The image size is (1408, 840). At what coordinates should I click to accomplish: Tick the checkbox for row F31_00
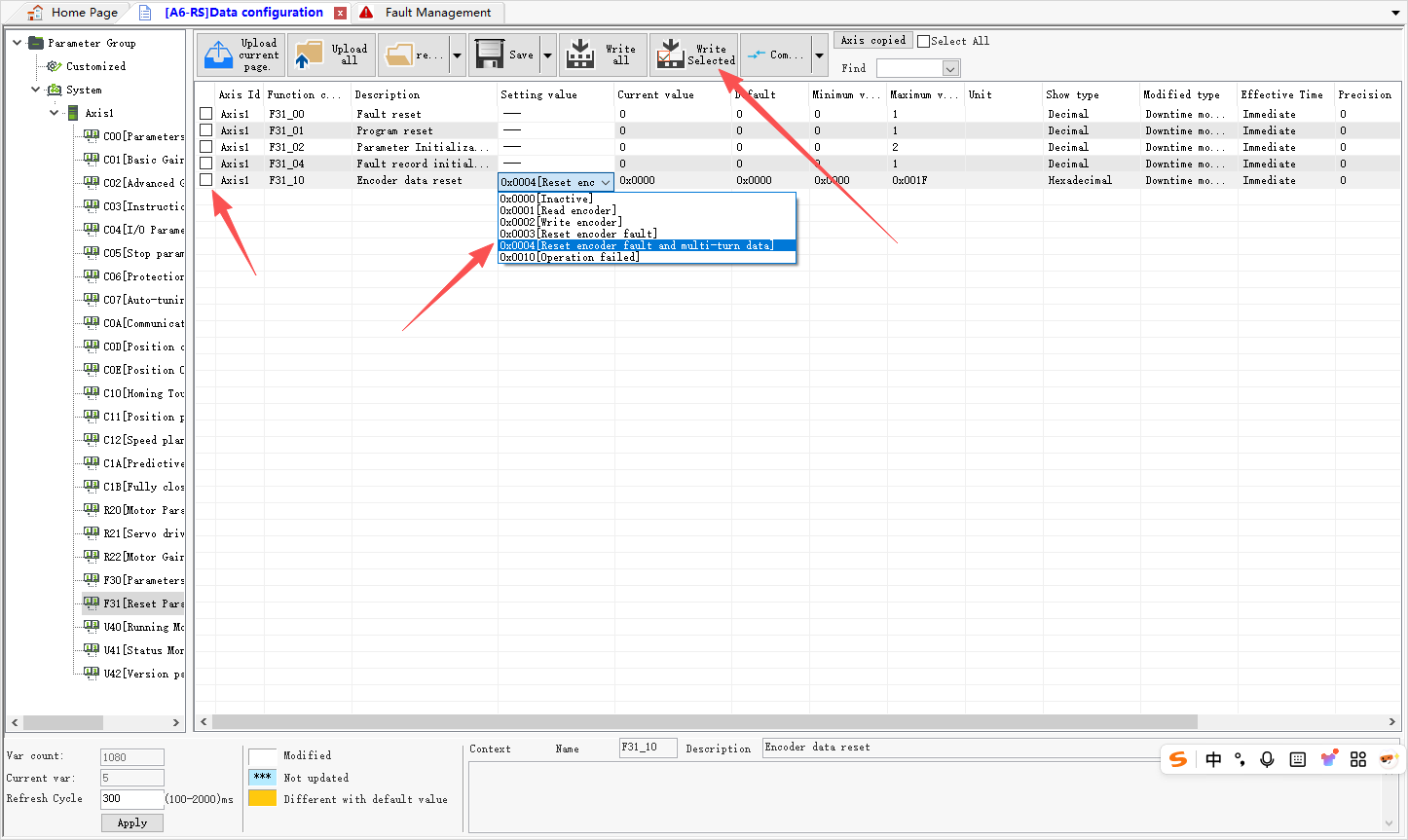206,114
